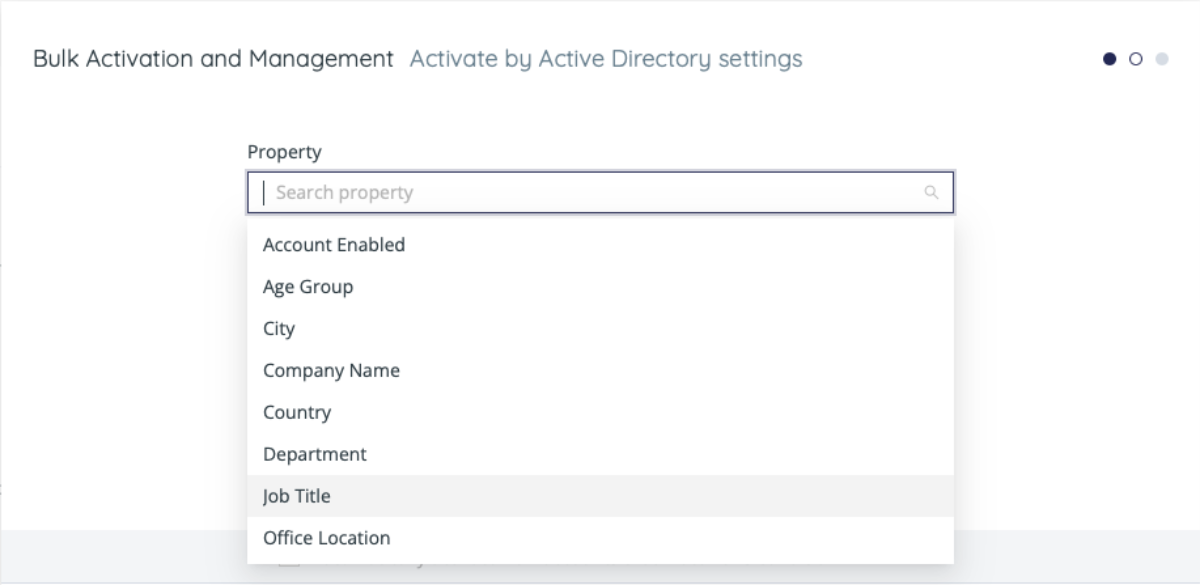The image size is (1200, 585).
Task: Click the Property field label
Action: (x=284, y=152)
